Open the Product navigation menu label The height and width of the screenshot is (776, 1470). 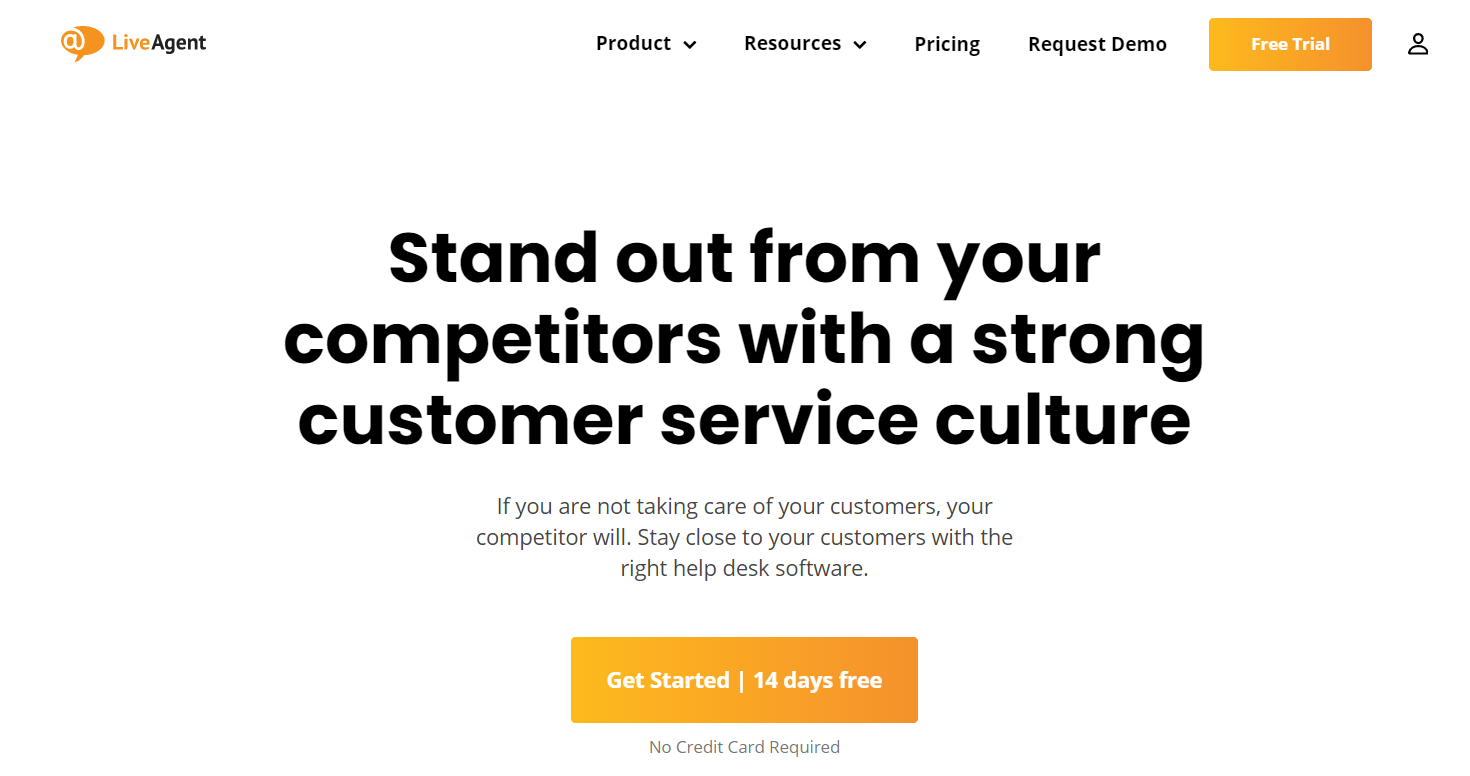633,44
